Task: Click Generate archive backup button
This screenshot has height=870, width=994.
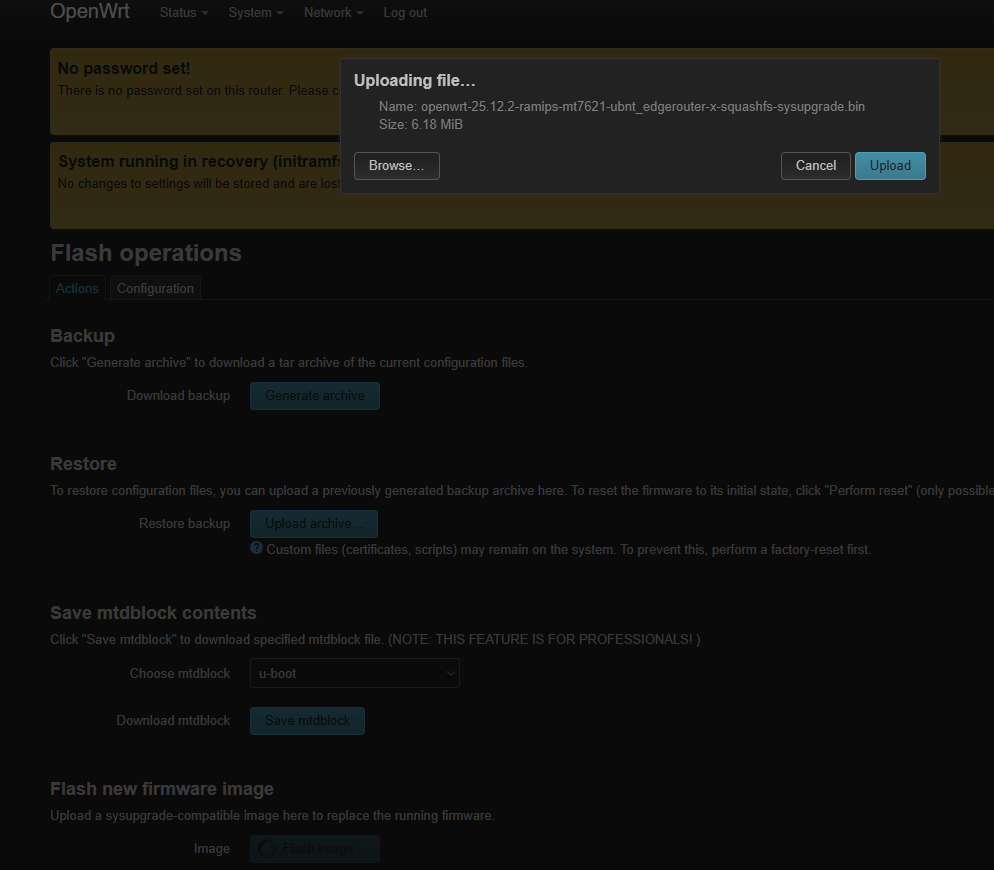Action: click(x=315, y=396)
